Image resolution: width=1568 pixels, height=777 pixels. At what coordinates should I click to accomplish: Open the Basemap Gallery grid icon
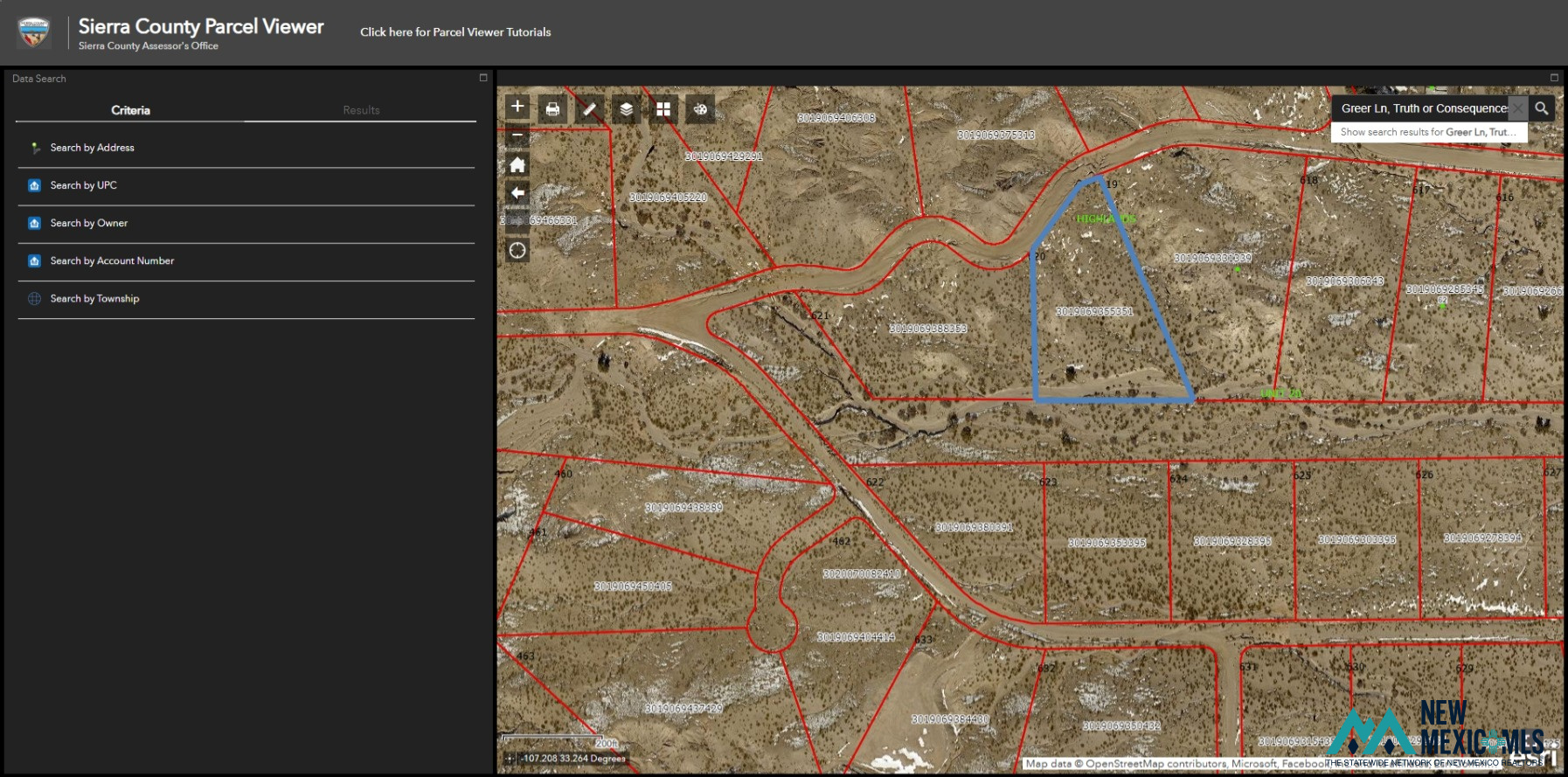point(663,109)
